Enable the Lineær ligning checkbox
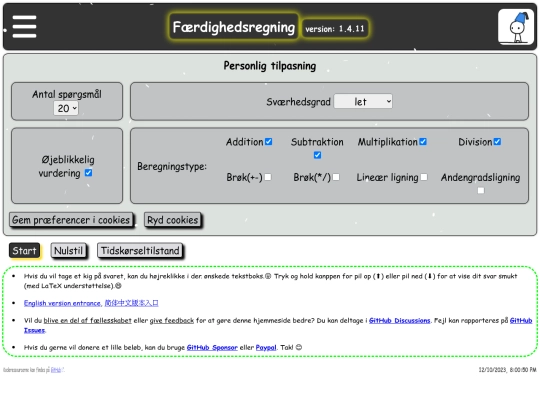 [424, 177]
